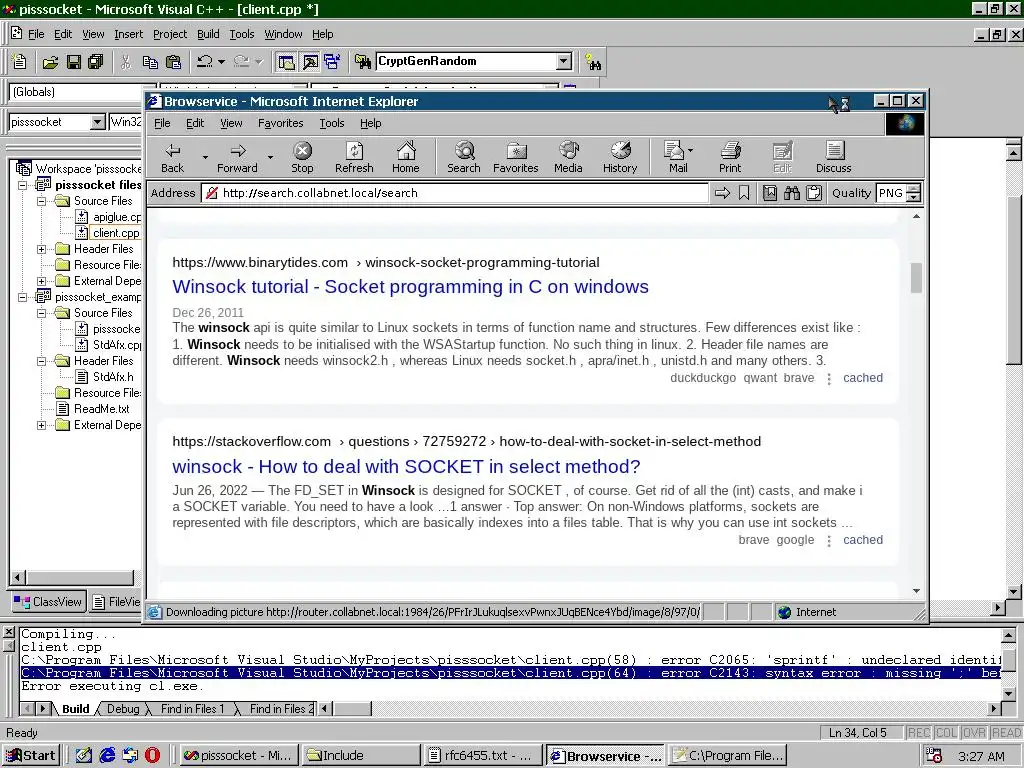Viewport: 1024px width, 768px height.
Task: Click the Undo arrow icon
Action: (205, 62)
